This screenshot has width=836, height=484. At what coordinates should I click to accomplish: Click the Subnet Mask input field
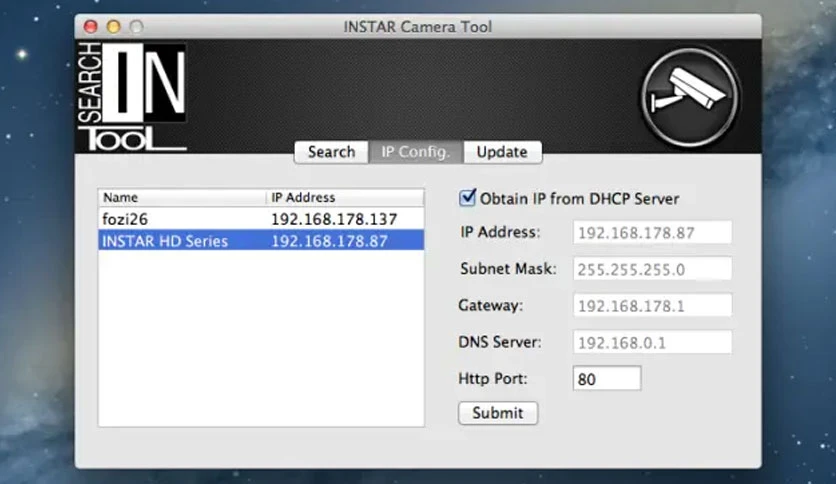click(x=652, y=269)
